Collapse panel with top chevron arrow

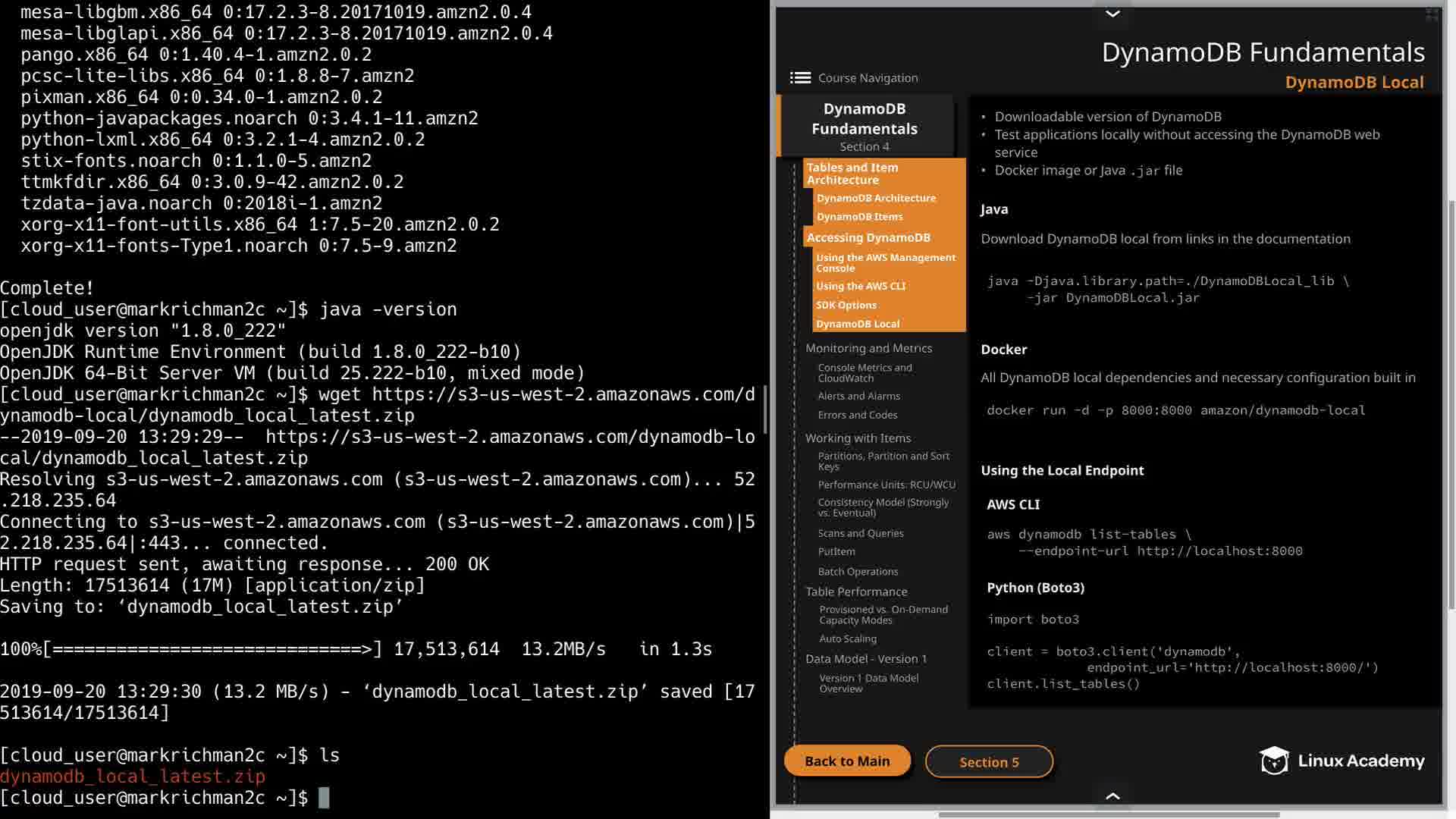[1112, 14]
